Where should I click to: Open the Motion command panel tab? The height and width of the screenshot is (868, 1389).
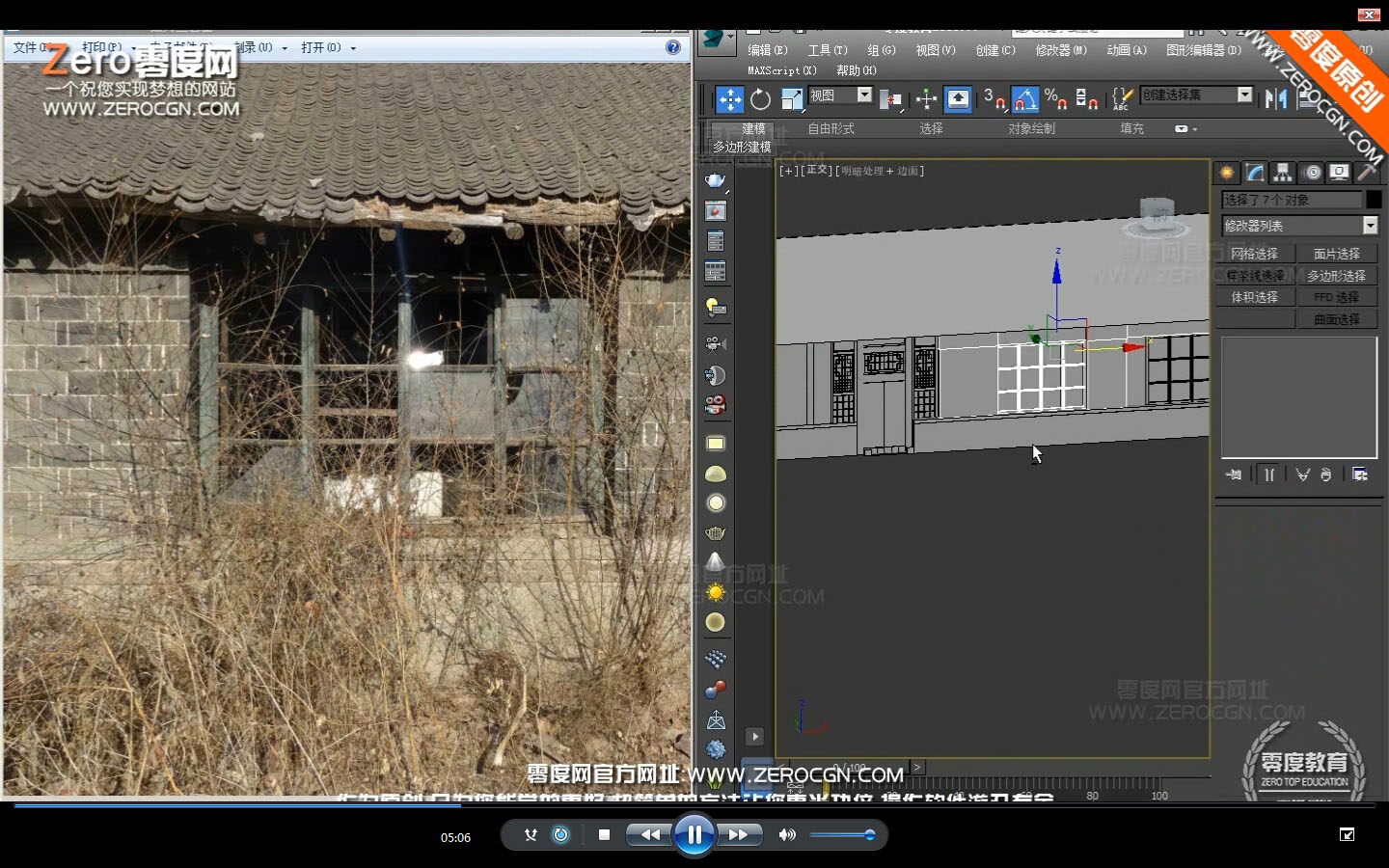[x=1312, y=173]
